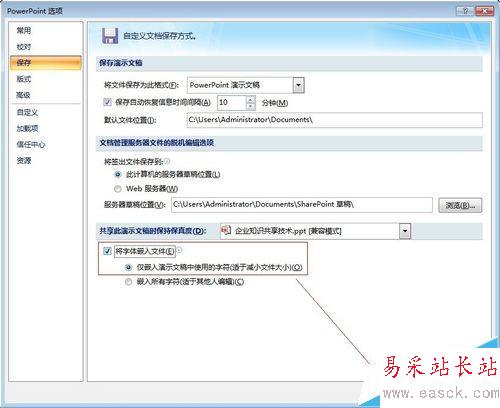Select the 保存 category in sidebar

pos(46,63)
